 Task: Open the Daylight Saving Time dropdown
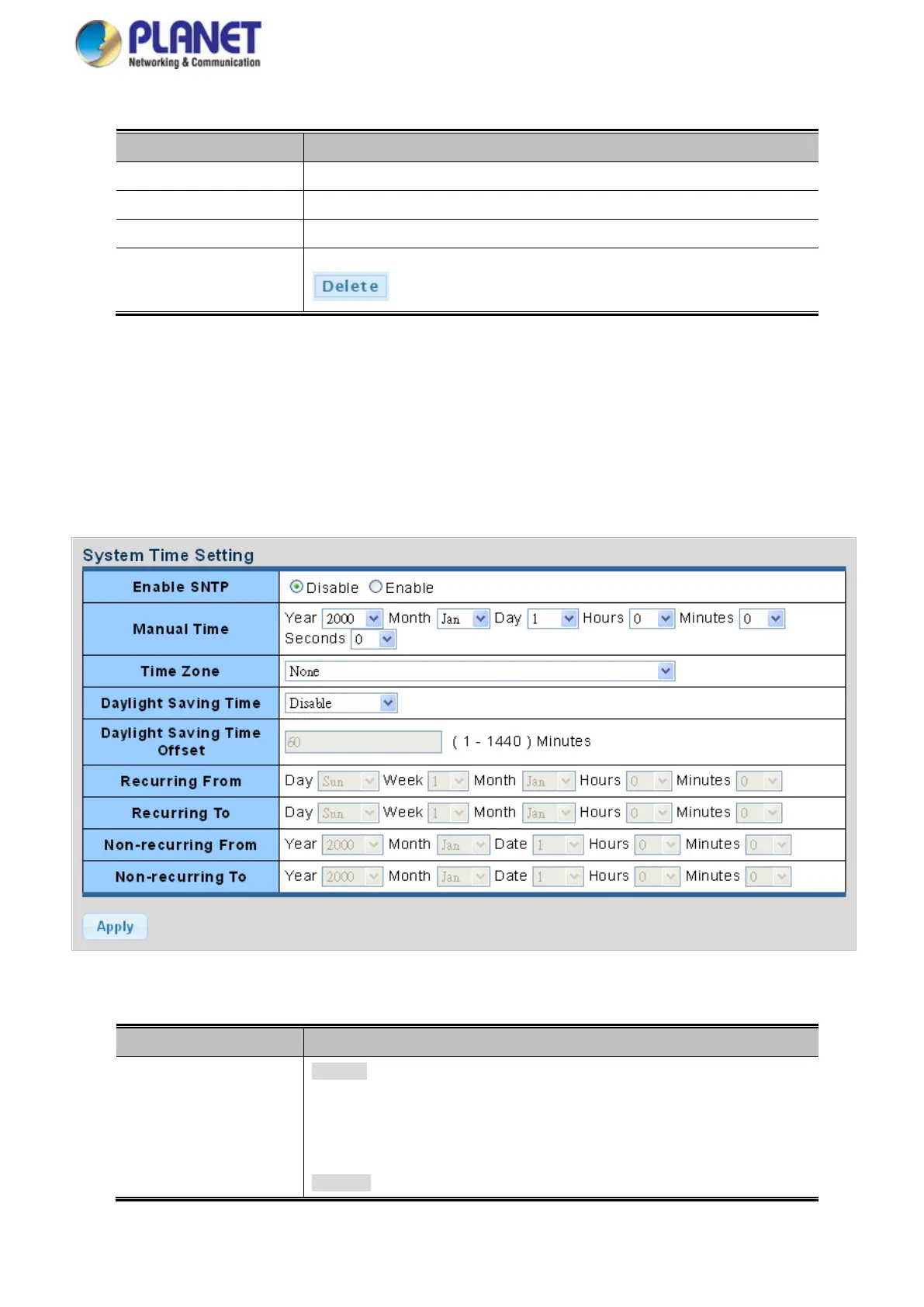[341, 703]
